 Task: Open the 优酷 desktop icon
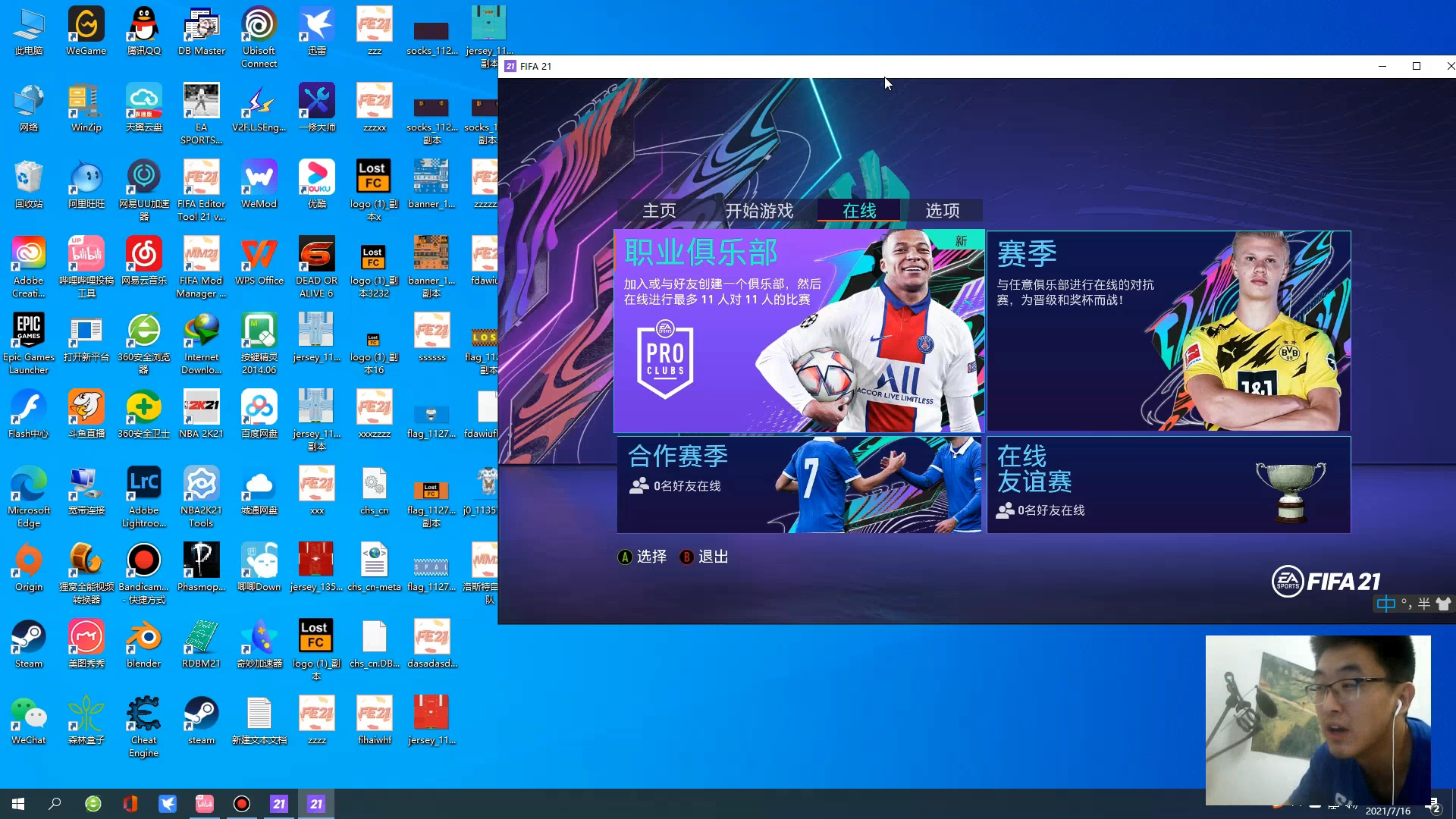pyautogui.click(x=316, y=184)
